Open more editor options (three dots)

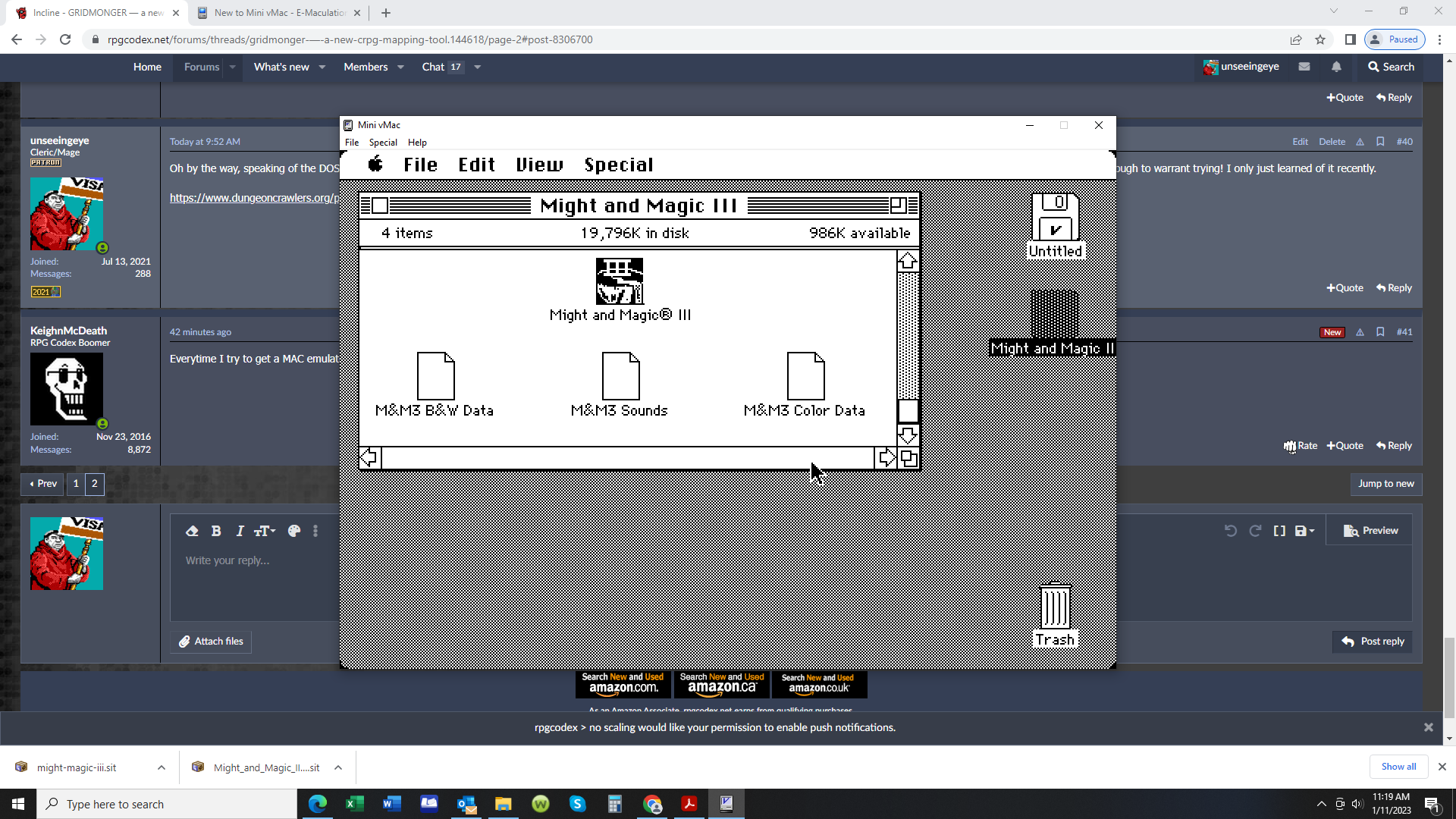[315, 531]
